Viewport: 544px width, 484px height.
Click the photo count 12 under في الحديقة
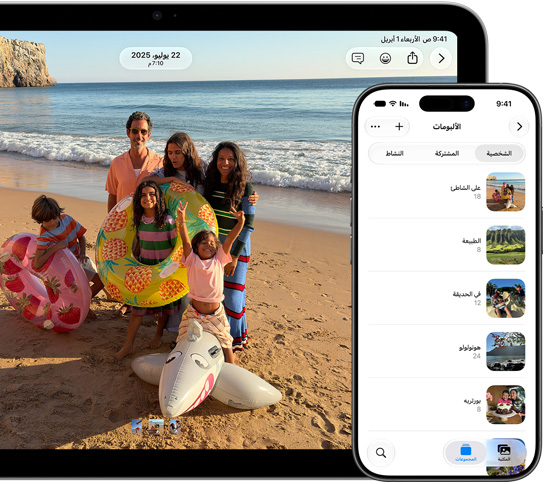477,303
